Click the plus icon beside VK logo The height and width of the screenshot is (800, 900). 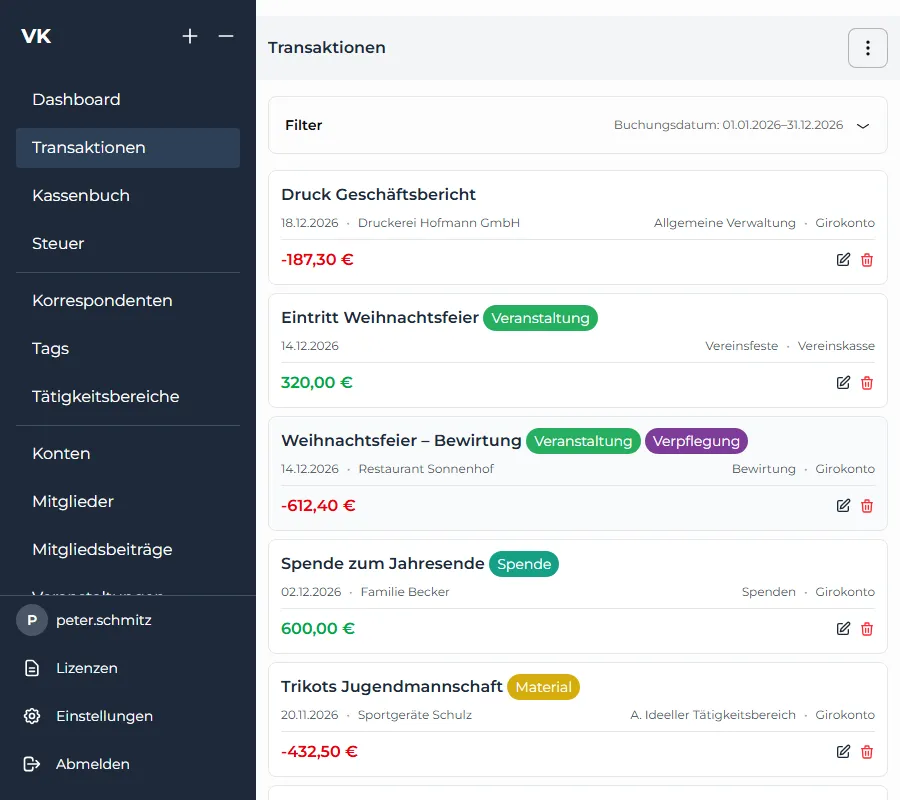[x=190, y=36]
